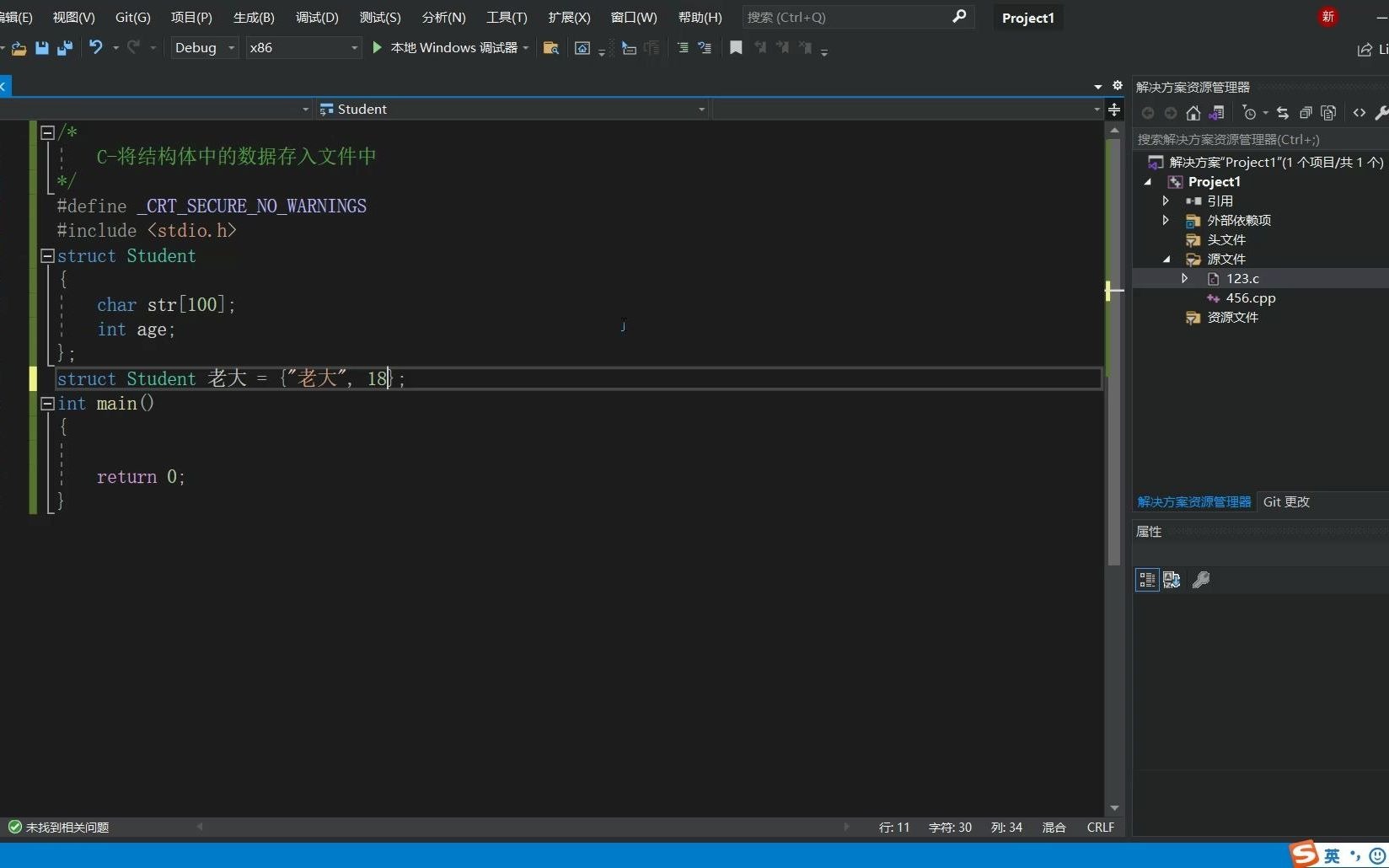This screenshot has height=868, width=1389.
Task: Switch between solution and folder views
Action: [x=1216, y=113]
